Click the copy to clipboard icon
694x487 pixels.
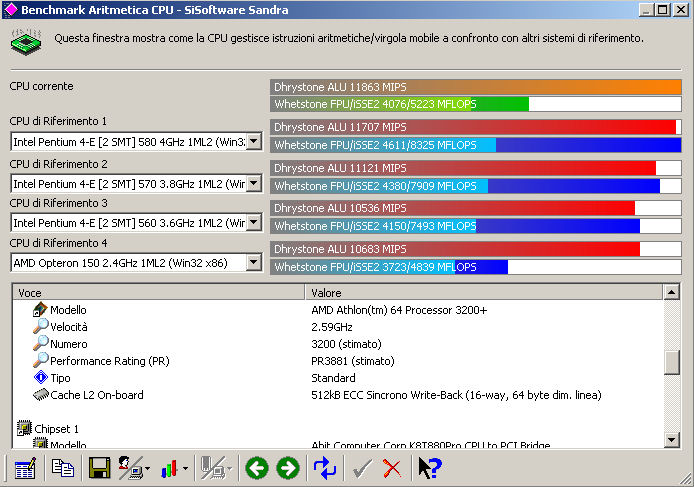click(62, 468)
